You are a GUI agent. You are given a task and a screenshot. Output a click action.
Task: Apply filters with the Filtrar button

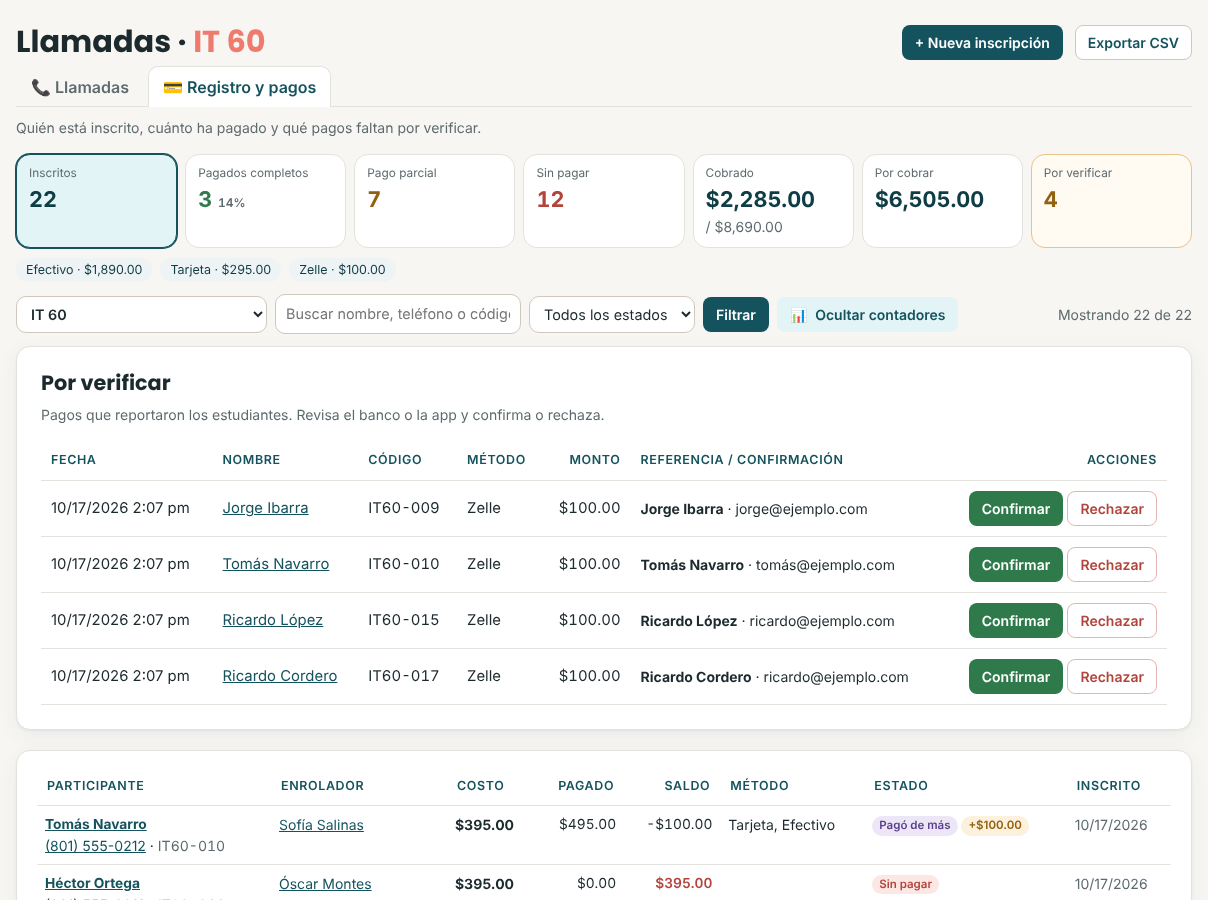pyautogui.click(x=736, y=314)
